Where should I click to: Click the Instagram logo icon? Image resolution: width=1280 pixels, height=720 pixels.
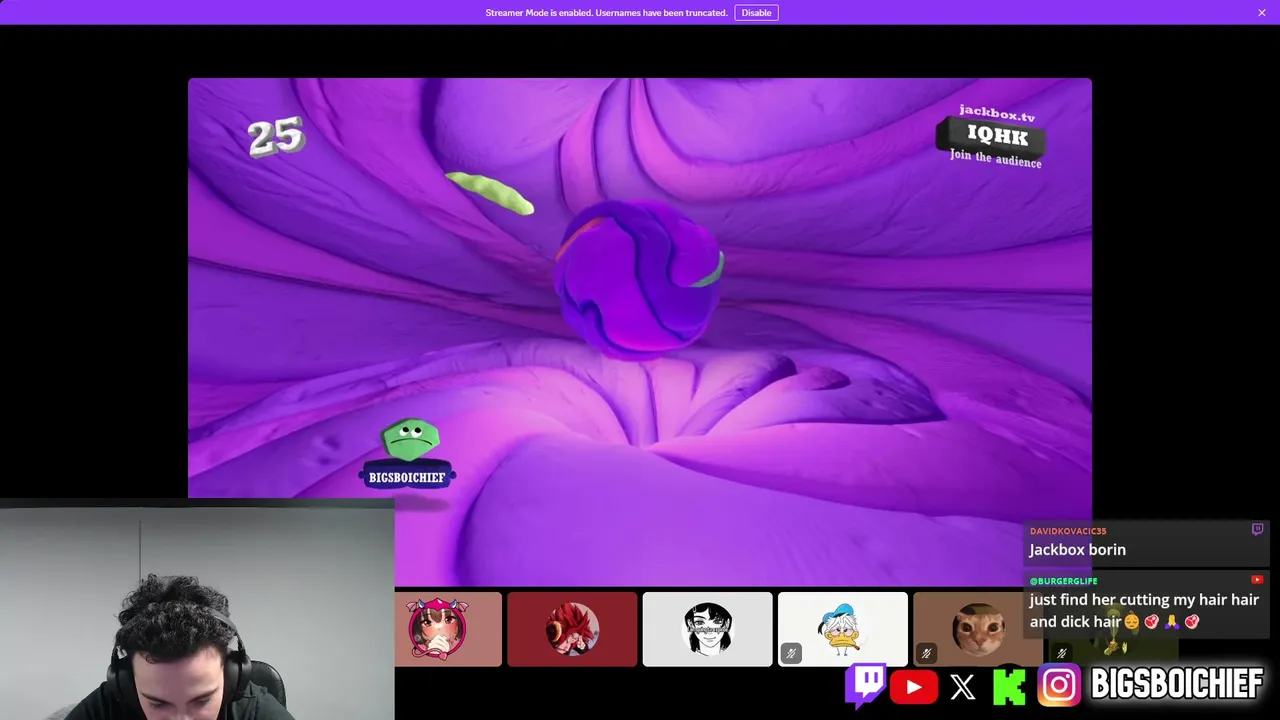(1059, 686)
